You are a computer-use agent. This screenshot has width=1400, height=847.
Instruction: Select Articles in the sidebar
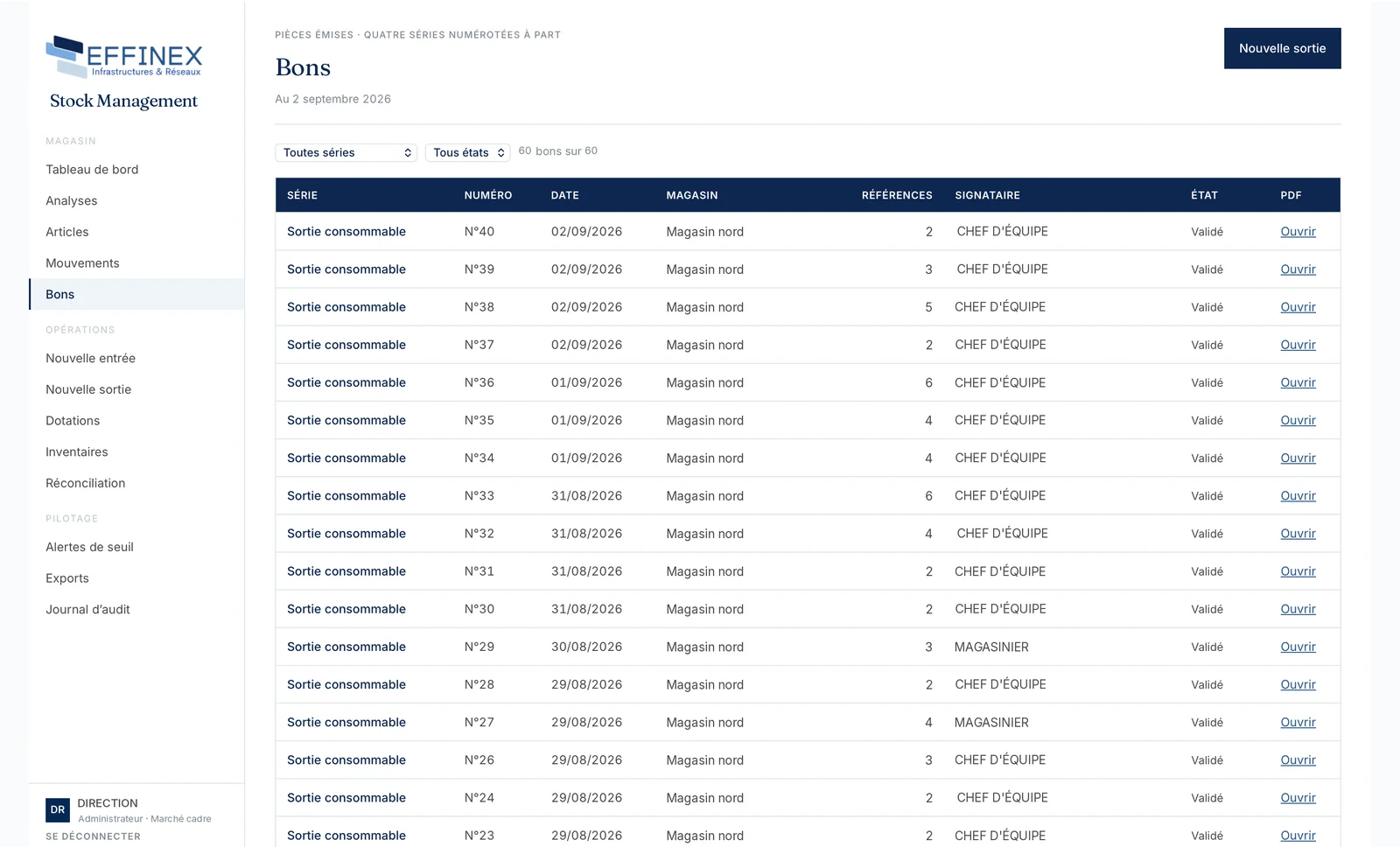point(67,232)
